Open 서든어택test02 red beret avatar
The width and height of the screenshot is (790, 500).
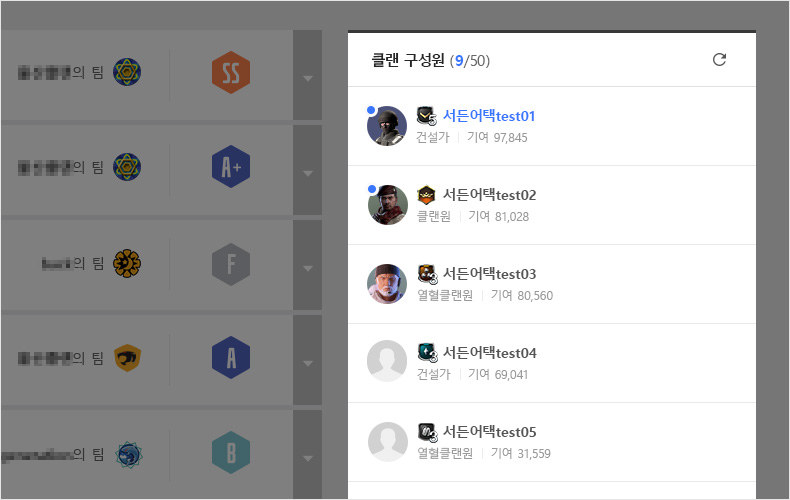[387, 205]
